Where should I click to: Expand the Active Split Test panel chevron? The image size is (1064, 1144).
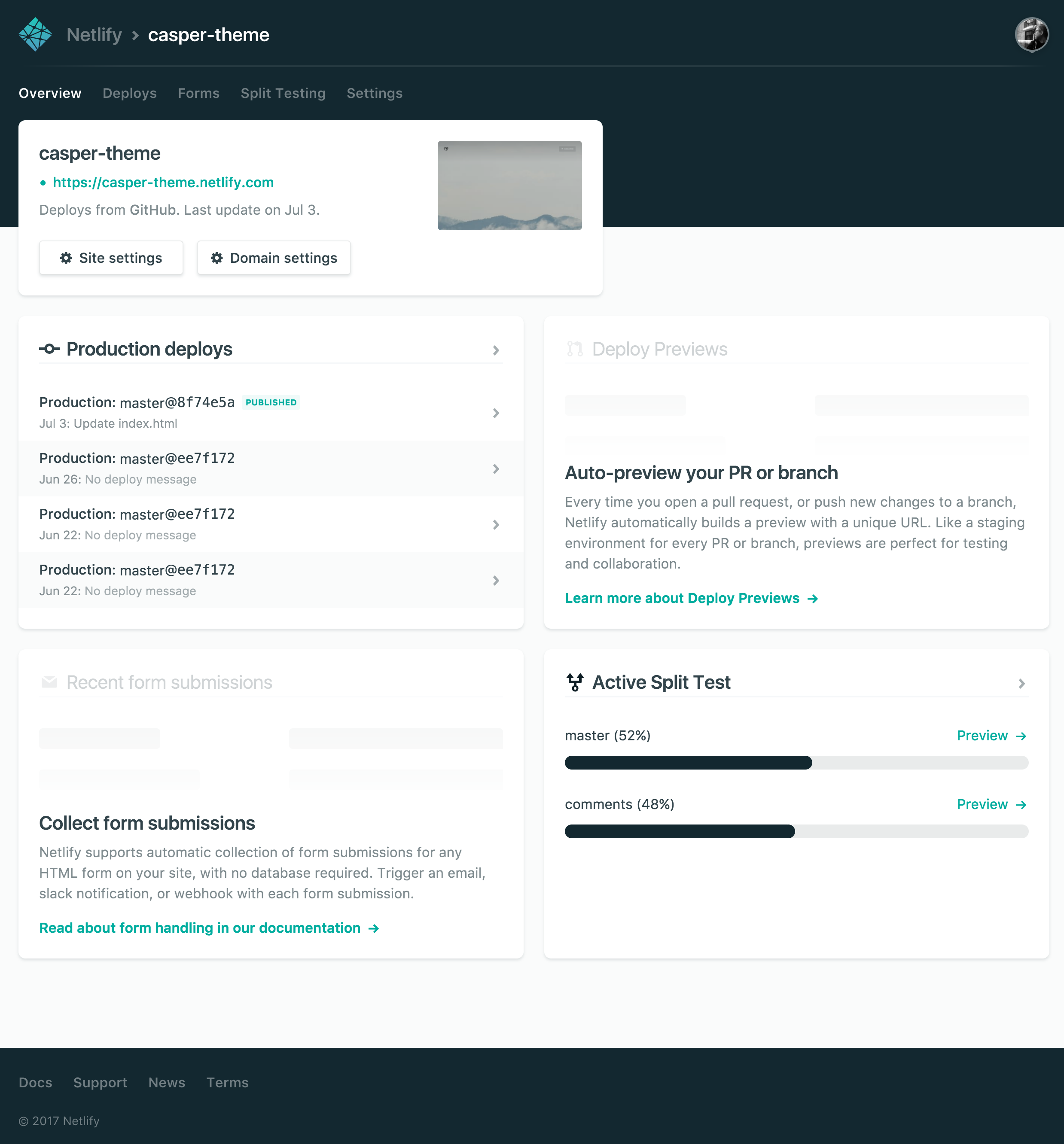point(1021,684)
